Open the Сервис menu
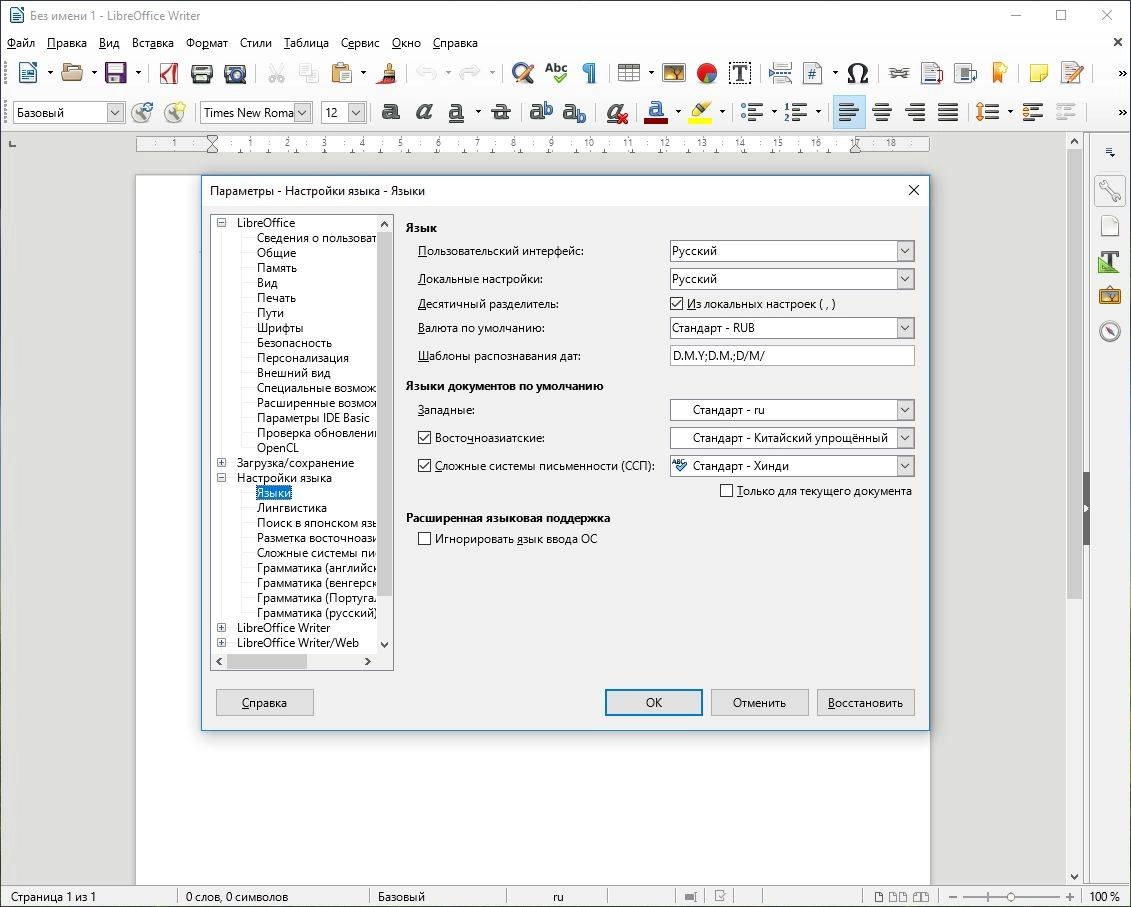1131x907 pixels. tap(360, 43)
